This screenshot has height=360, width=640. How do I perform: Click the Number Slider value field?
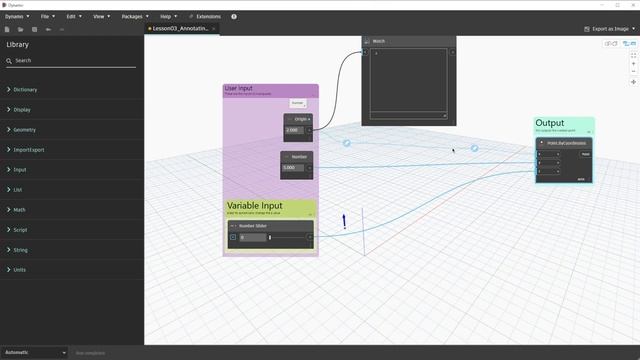253,237
